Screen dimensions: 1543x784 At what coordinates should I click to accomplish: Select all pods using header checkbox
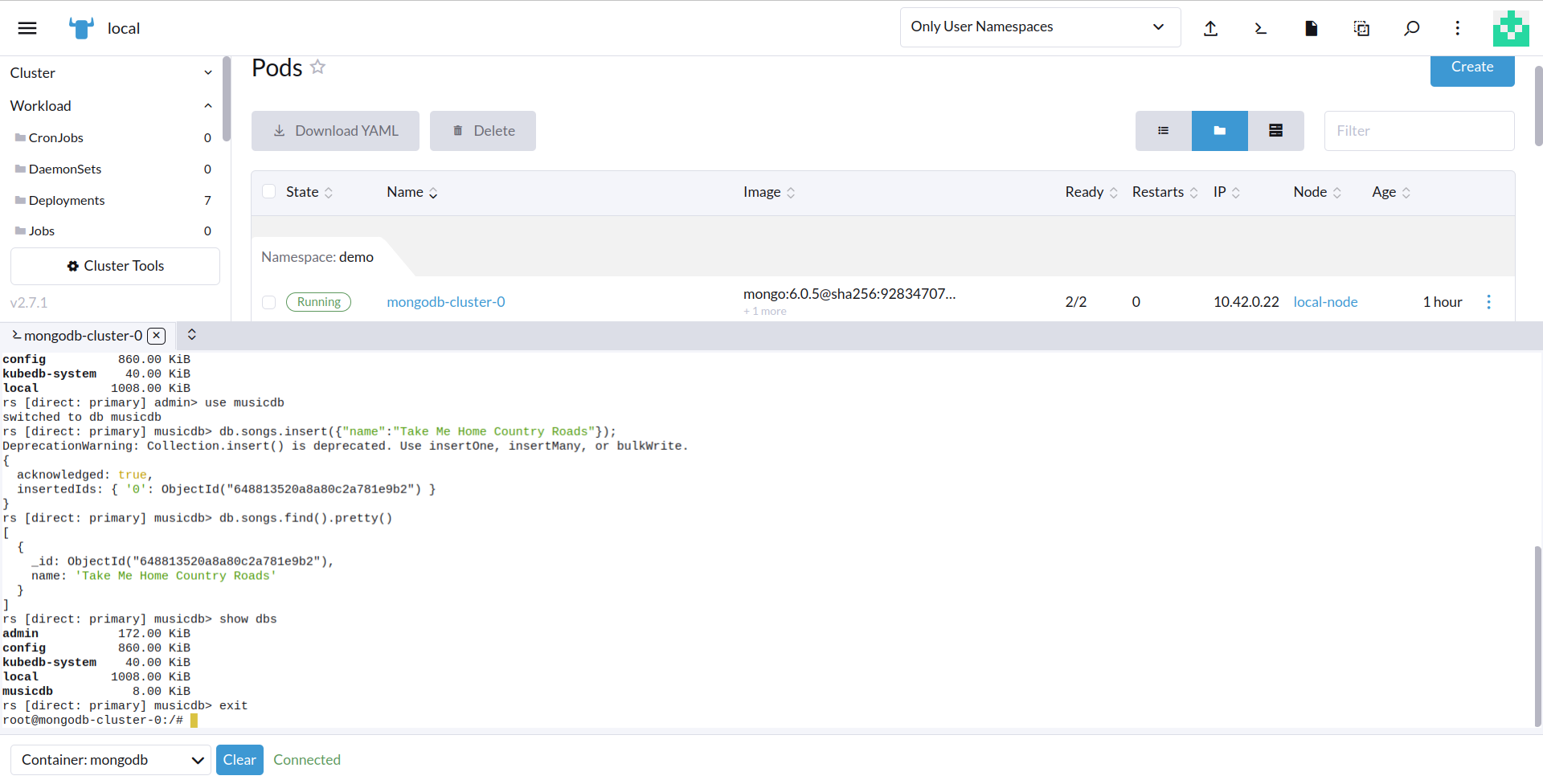point(269,191)
